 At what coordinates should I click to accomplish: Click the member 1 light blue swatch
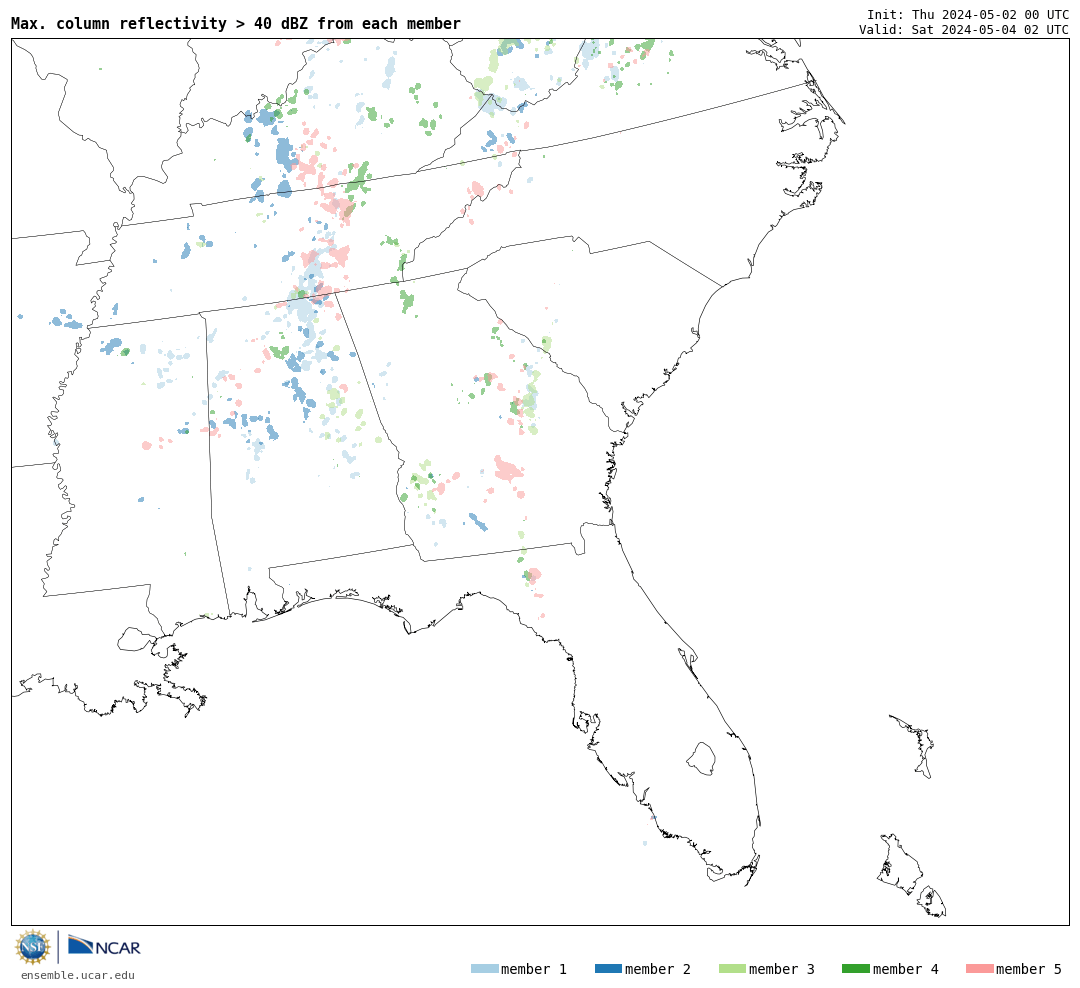484,969
